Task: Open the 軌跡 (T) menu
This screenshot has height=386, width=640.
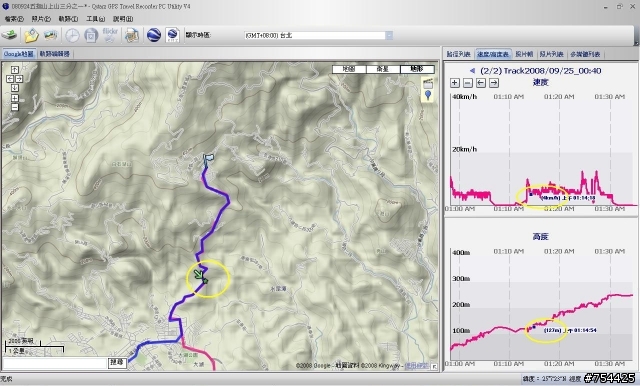Action: click(68, 19)
